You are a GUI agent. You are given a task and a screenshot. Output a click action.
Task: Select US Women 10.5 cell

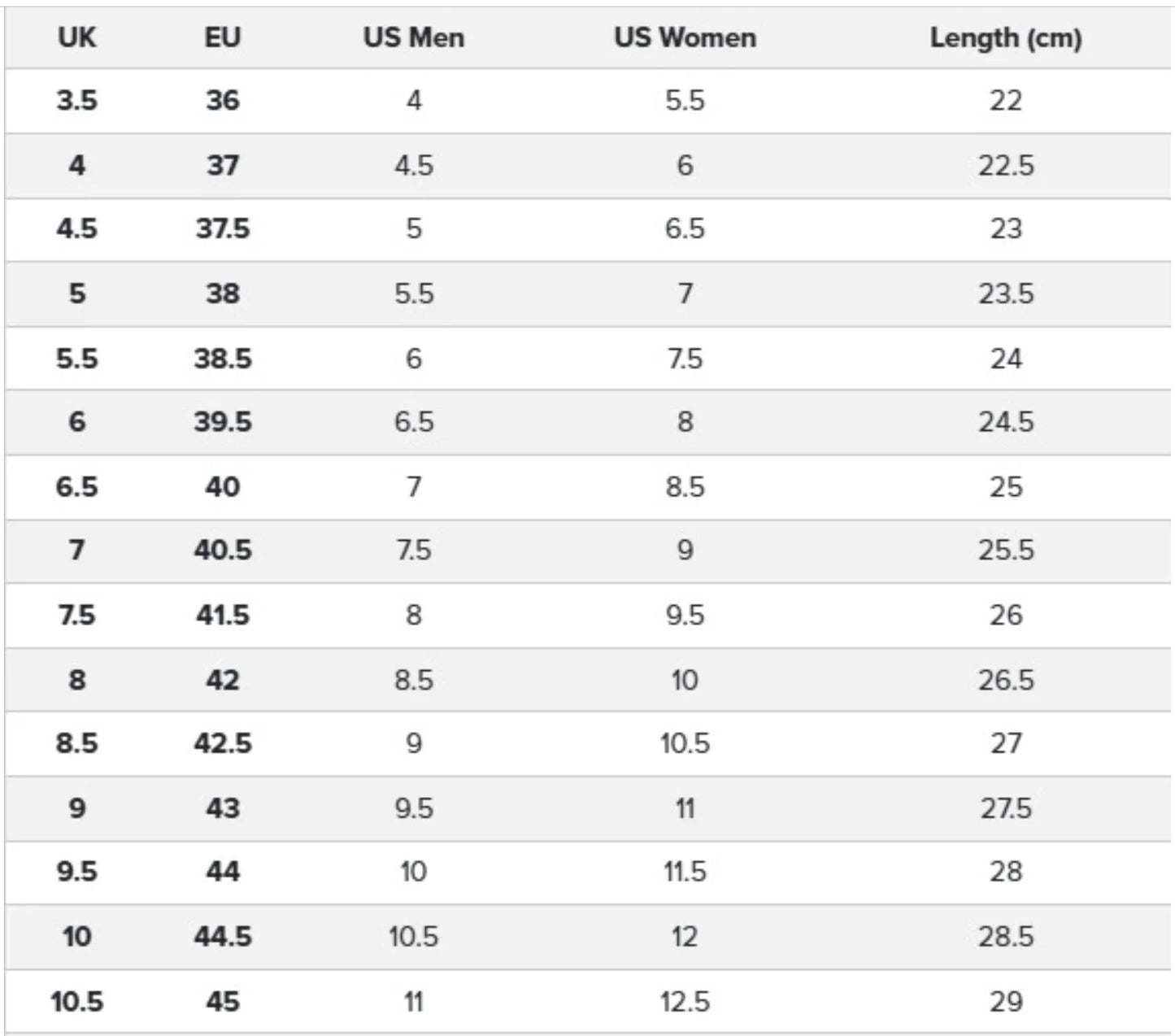[685, 743]
